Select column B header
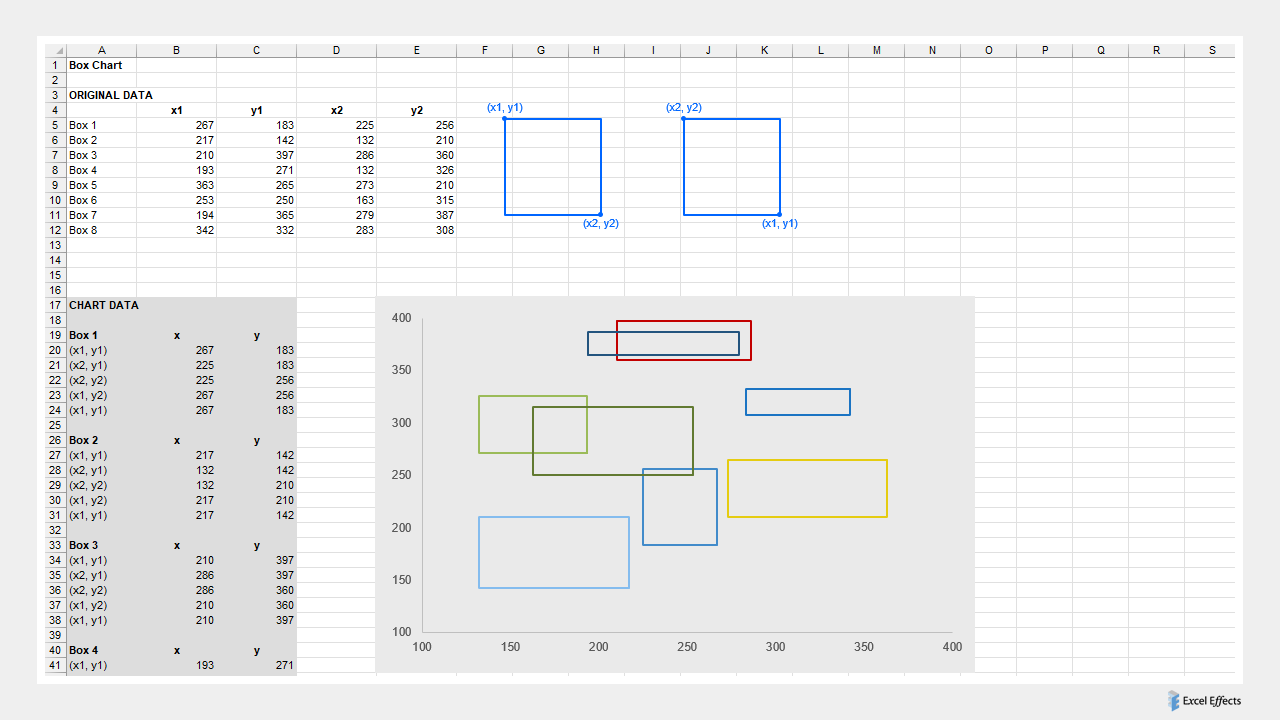The width and height of the screenshot is (1280, 720). pos(176,50)
